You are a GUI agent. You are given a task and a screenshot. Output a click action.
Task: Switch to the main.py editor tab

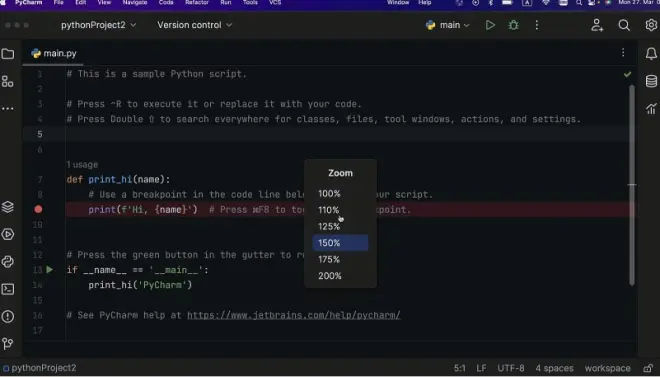54,53
